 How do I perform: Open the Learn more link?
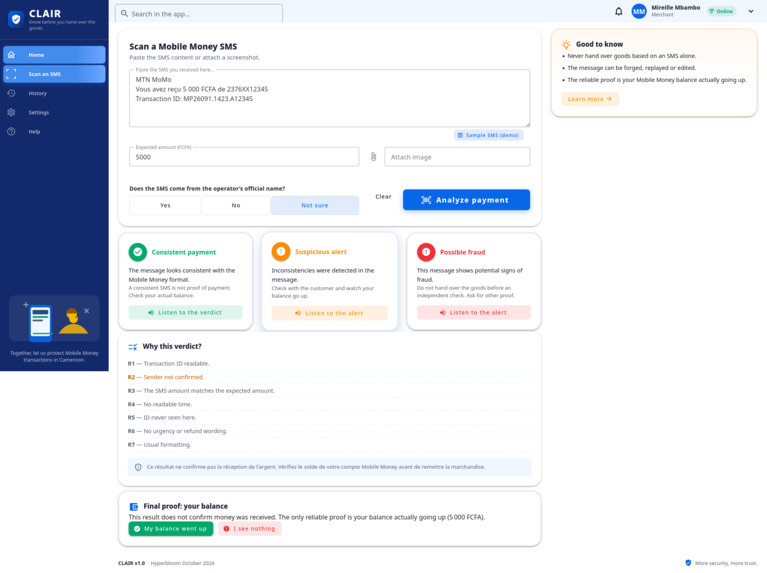(589, 99)
